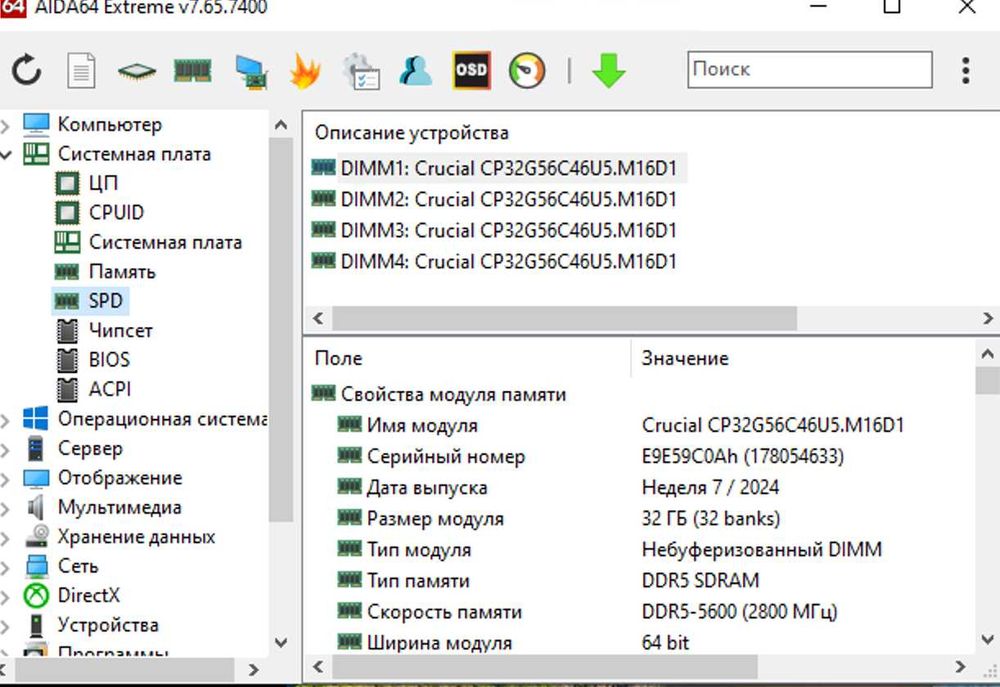Select Устройства in the tree
This screenshot has height=687, width=1000.
pyautogui.click(x=108, y=624)
